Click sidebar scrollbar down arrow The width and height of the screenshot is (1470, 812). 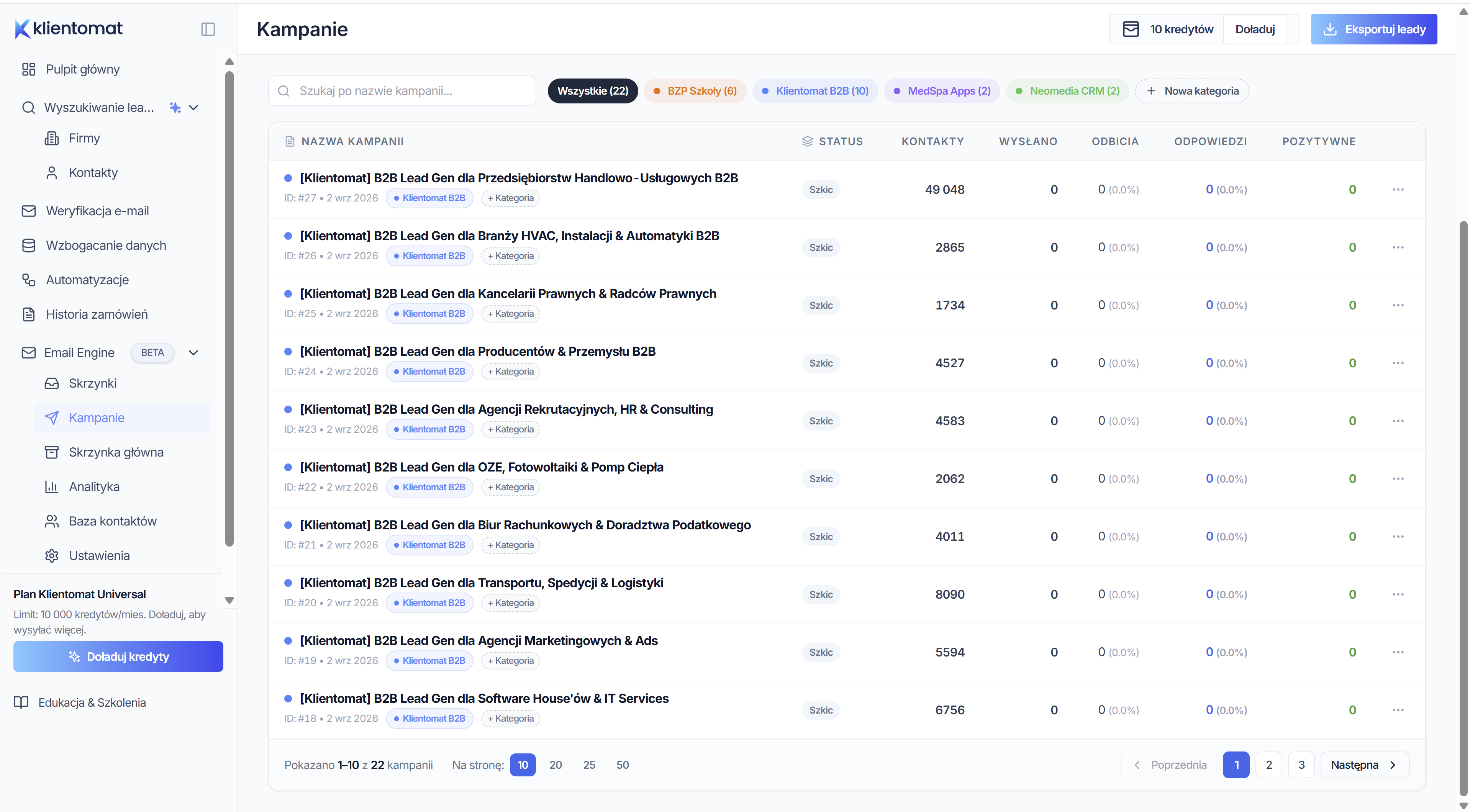click(x=229, y=600)
